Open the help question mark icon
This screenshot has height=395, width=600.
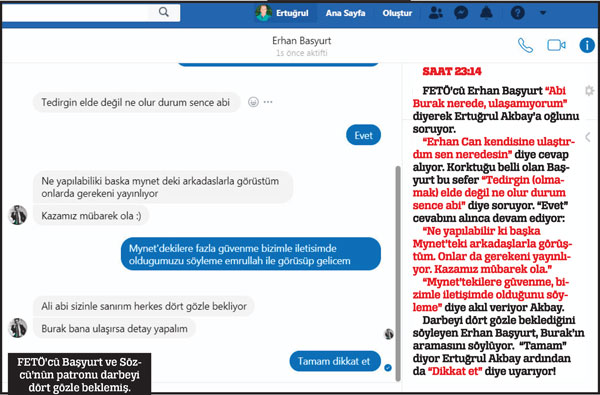coord(517,13)
